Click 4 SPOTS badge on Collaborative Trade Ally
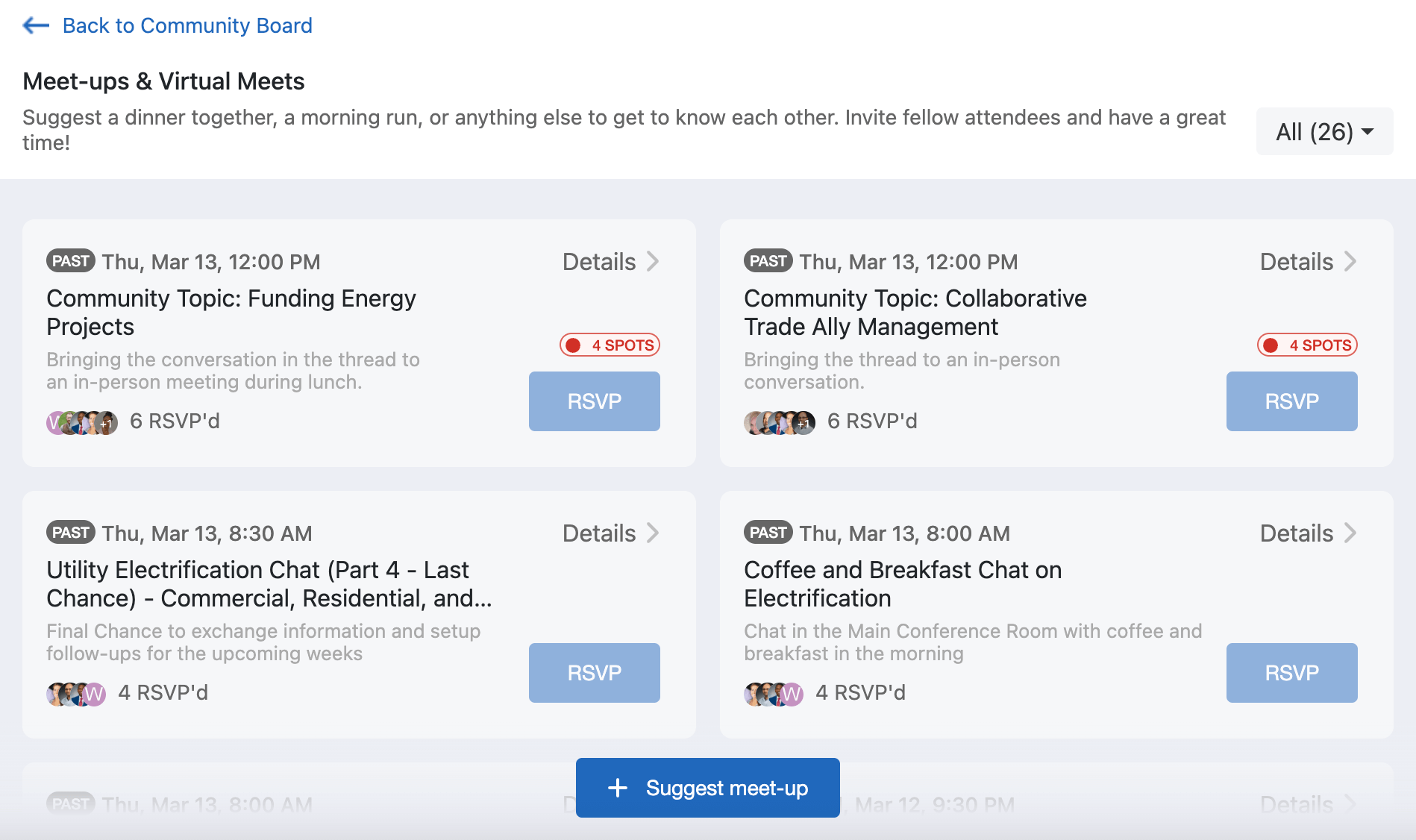Image resolution: width=1416 pixels, height=840 pixels. (1307, 345)
